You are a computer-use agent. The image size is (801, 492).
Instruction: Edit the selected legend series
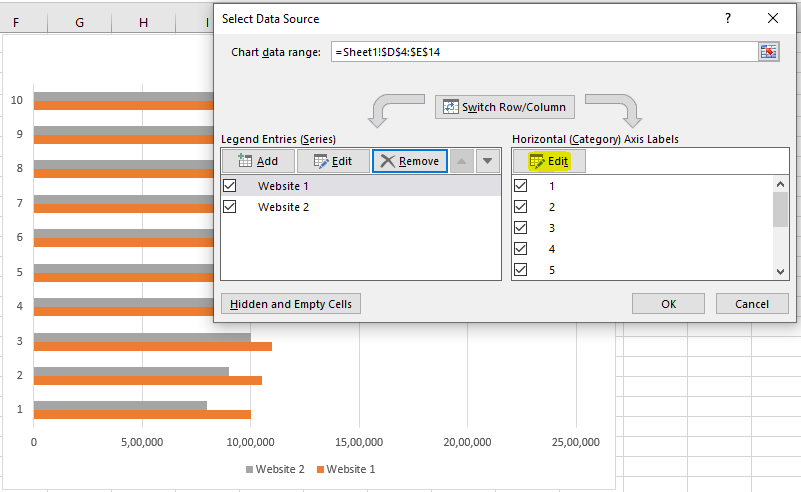(x=332, y=161)
